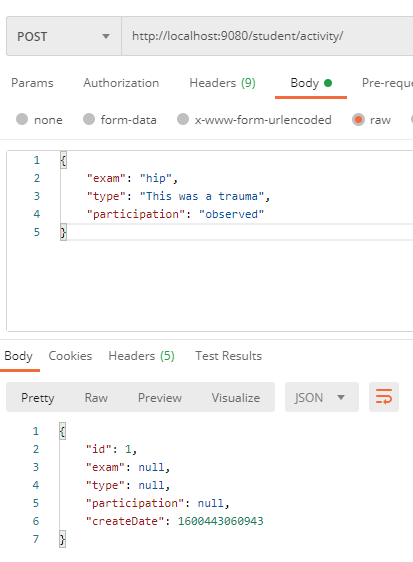Switch to the Params tab

(32, 83)
